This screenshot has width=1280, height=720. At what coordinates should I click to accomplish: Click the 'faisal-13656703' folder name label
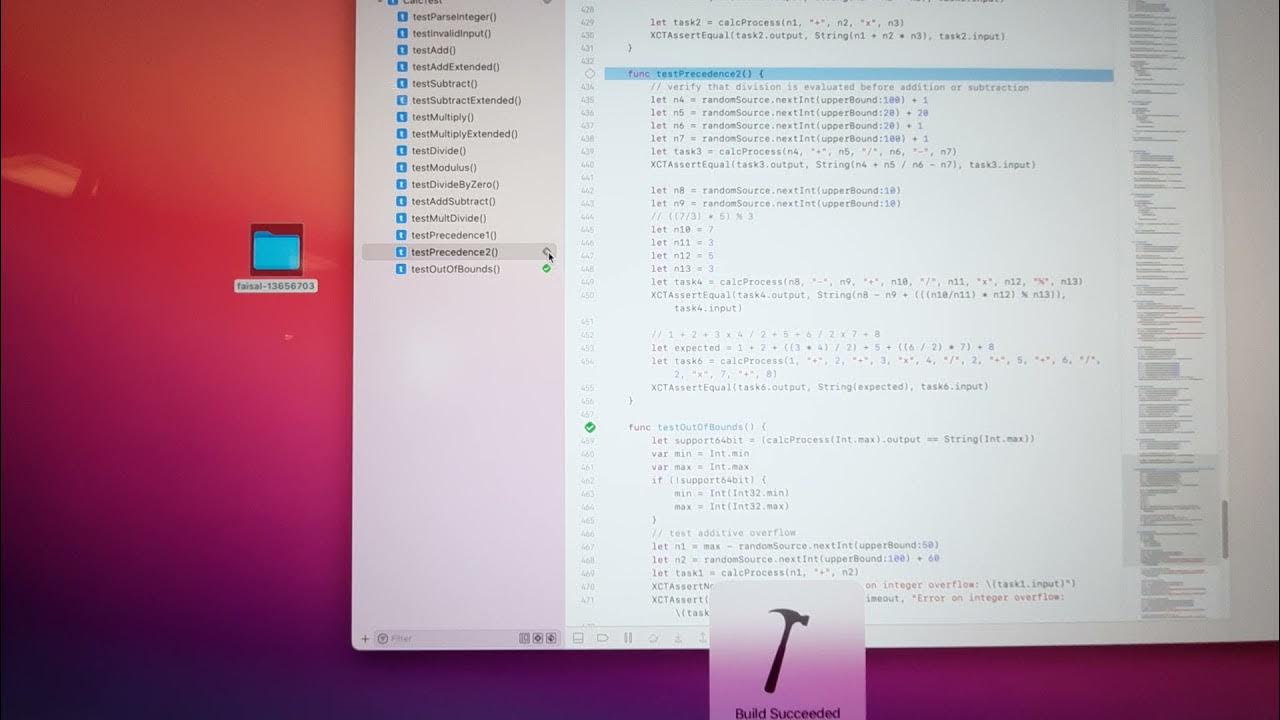click(x=276, y=286)
